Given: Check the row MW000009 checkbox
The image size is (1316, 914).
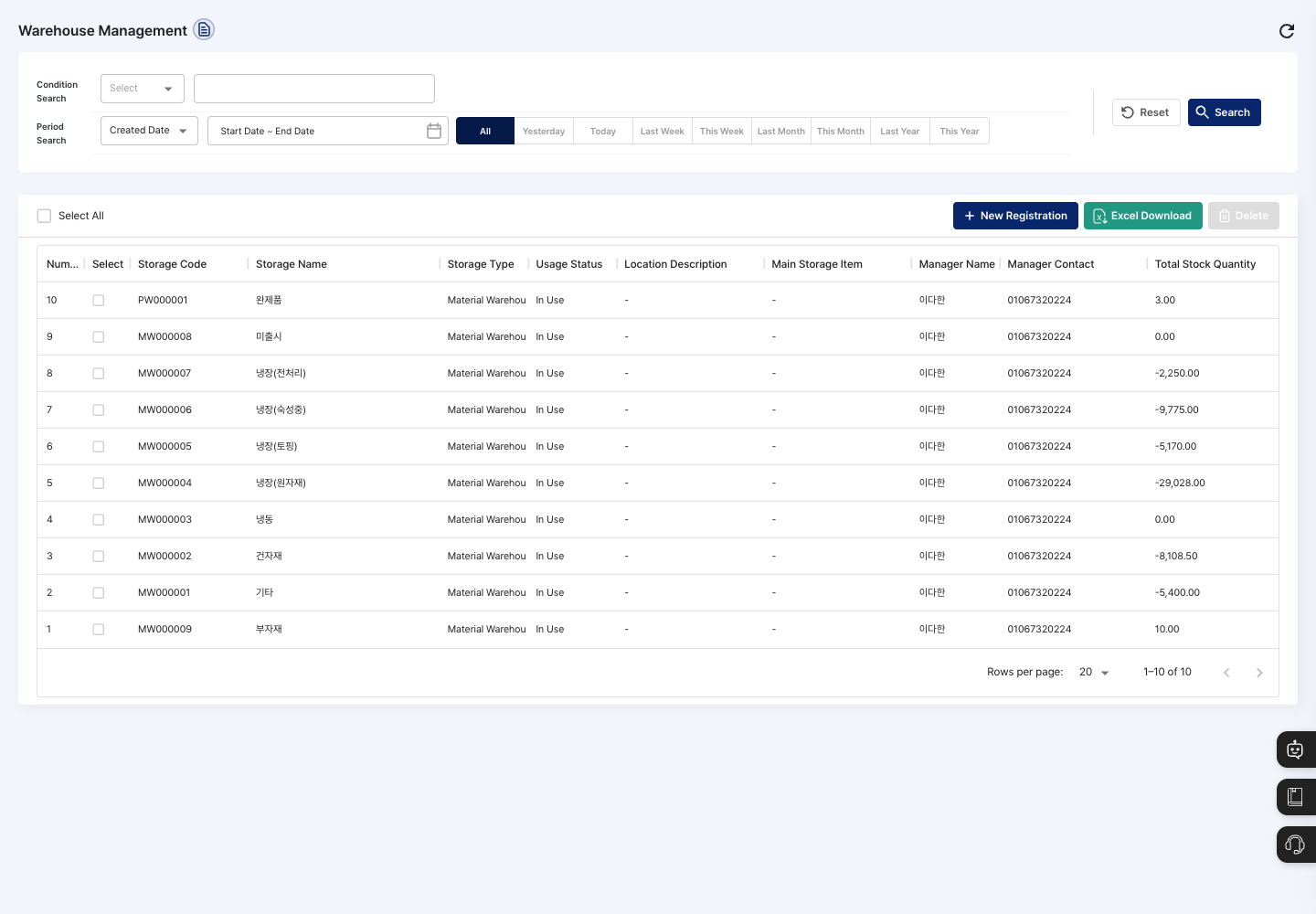Looking at the screenshot, I should [99, 630].
